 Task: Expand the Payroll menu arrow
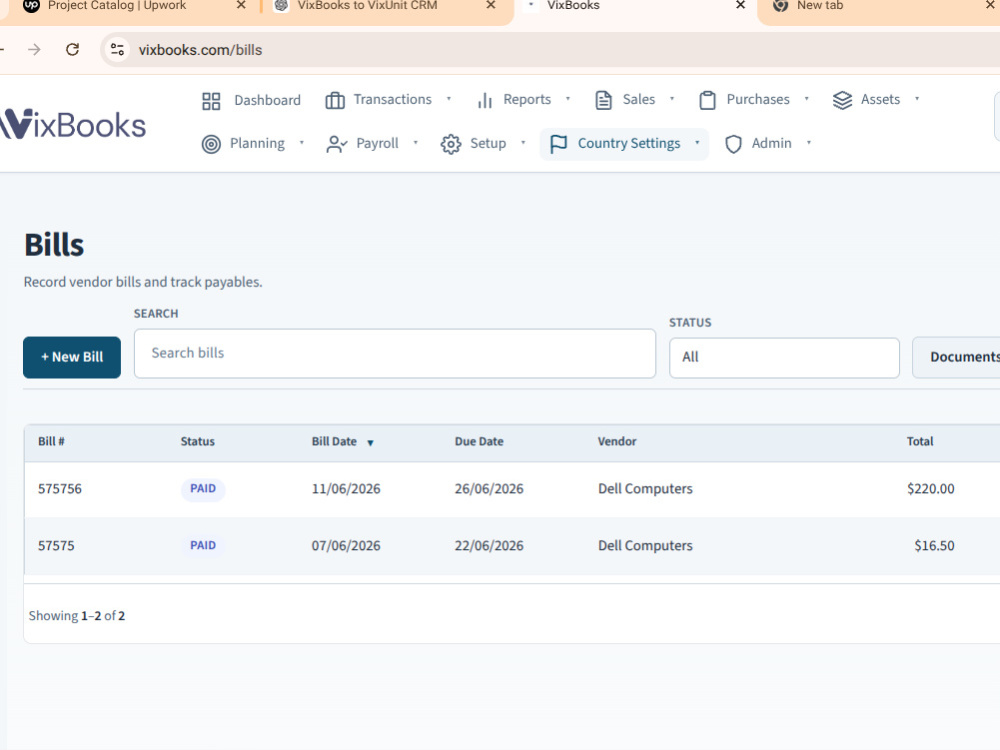415,143
